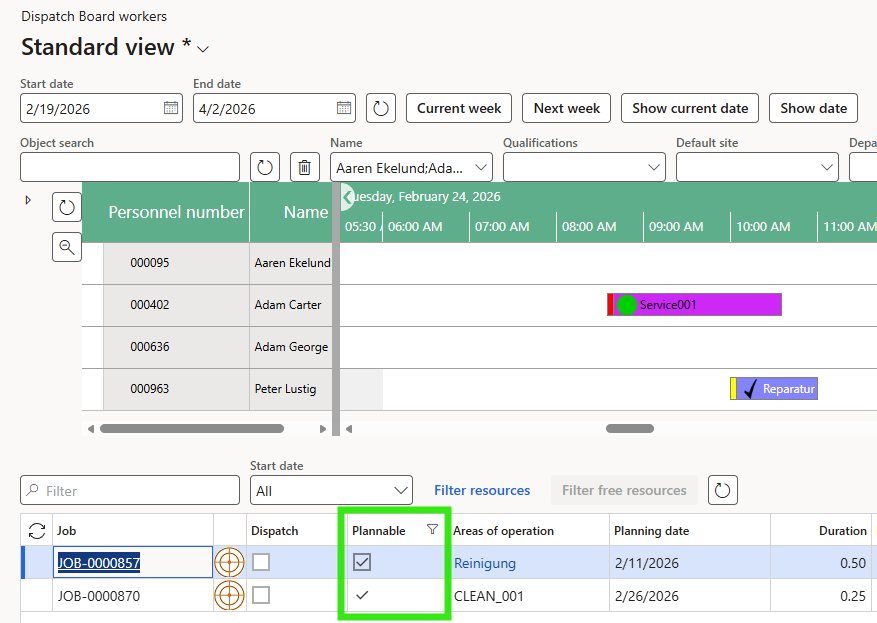Click inside the Filter search field

[129, 490]
